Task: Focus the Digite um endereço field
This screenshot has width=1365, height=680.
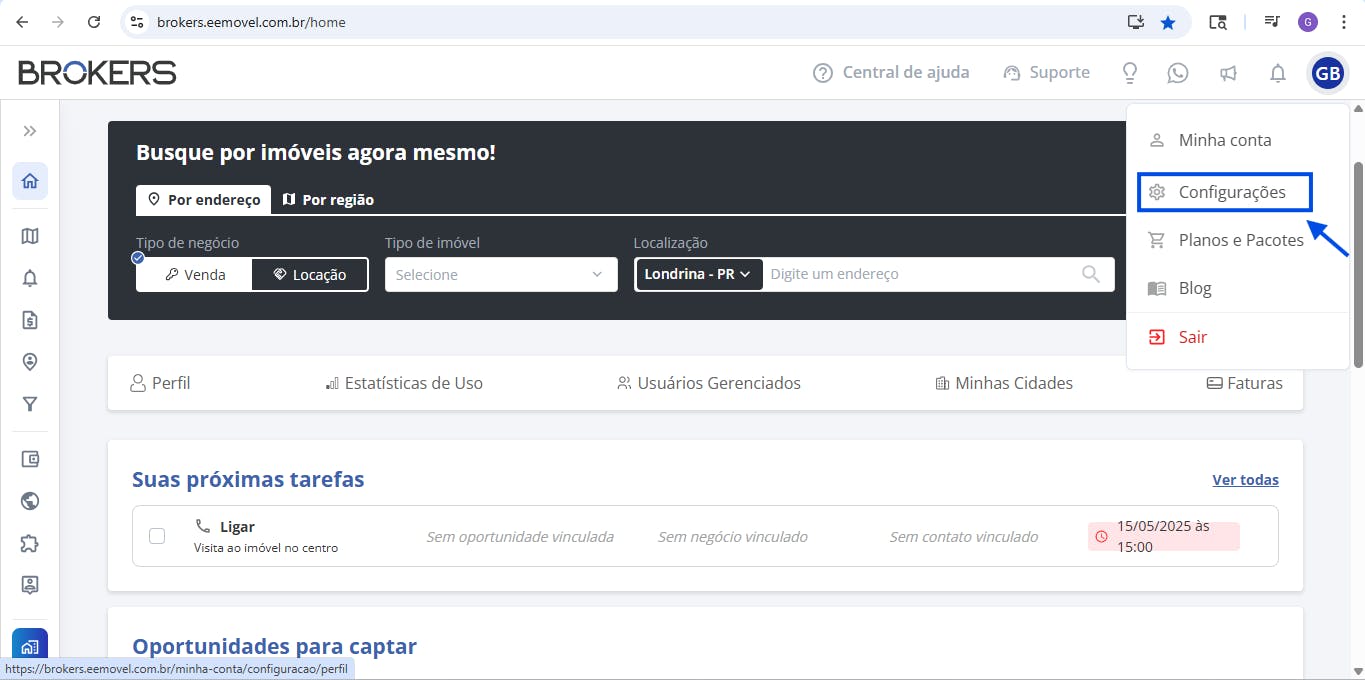Action: tap(918, 274)
